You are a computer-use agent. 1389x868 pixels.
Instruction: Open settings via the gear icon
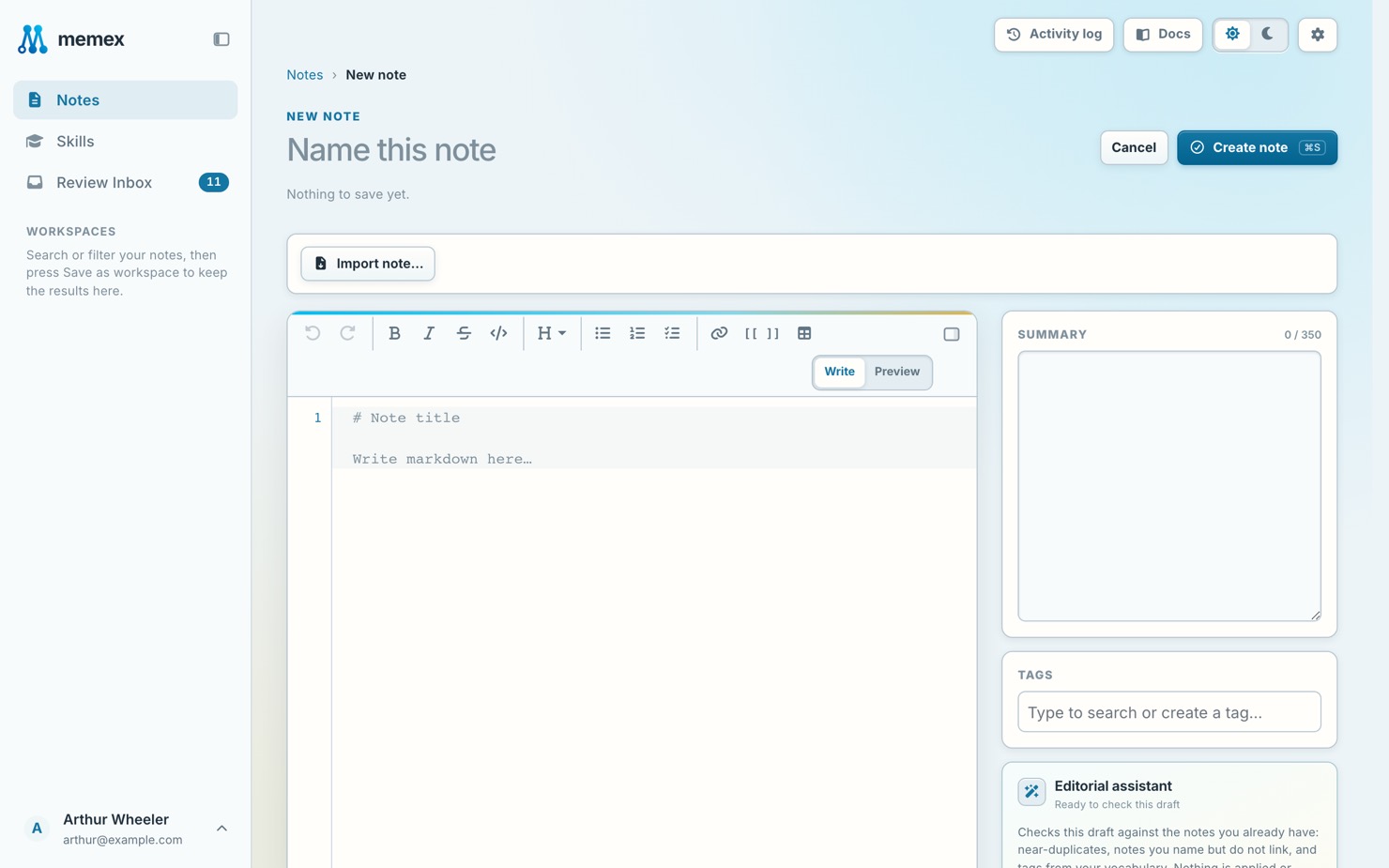pos(1318,35)
